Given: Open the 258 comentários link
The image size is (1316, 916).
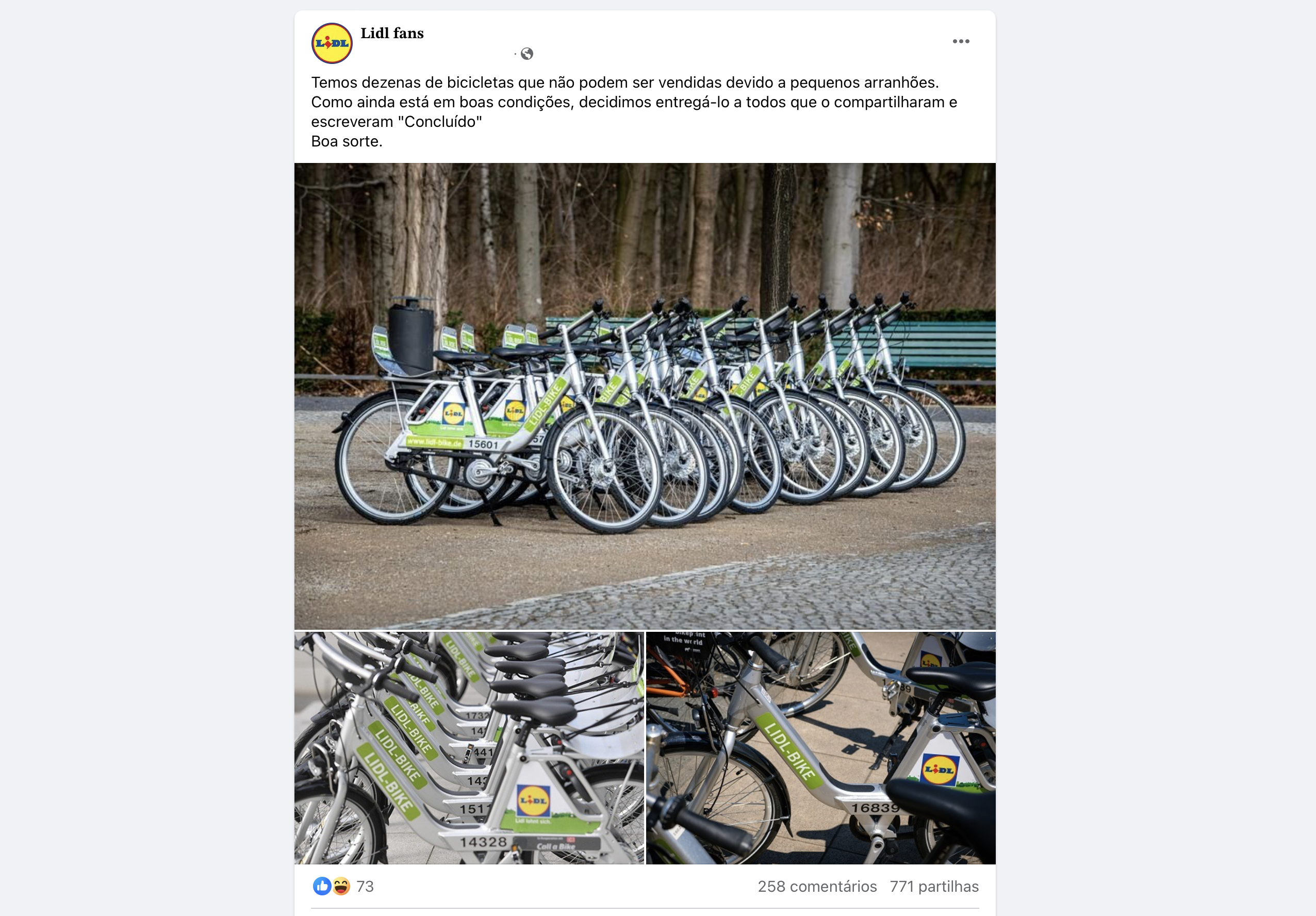Looking at the screenshot, I should click(x=817, y=886).
